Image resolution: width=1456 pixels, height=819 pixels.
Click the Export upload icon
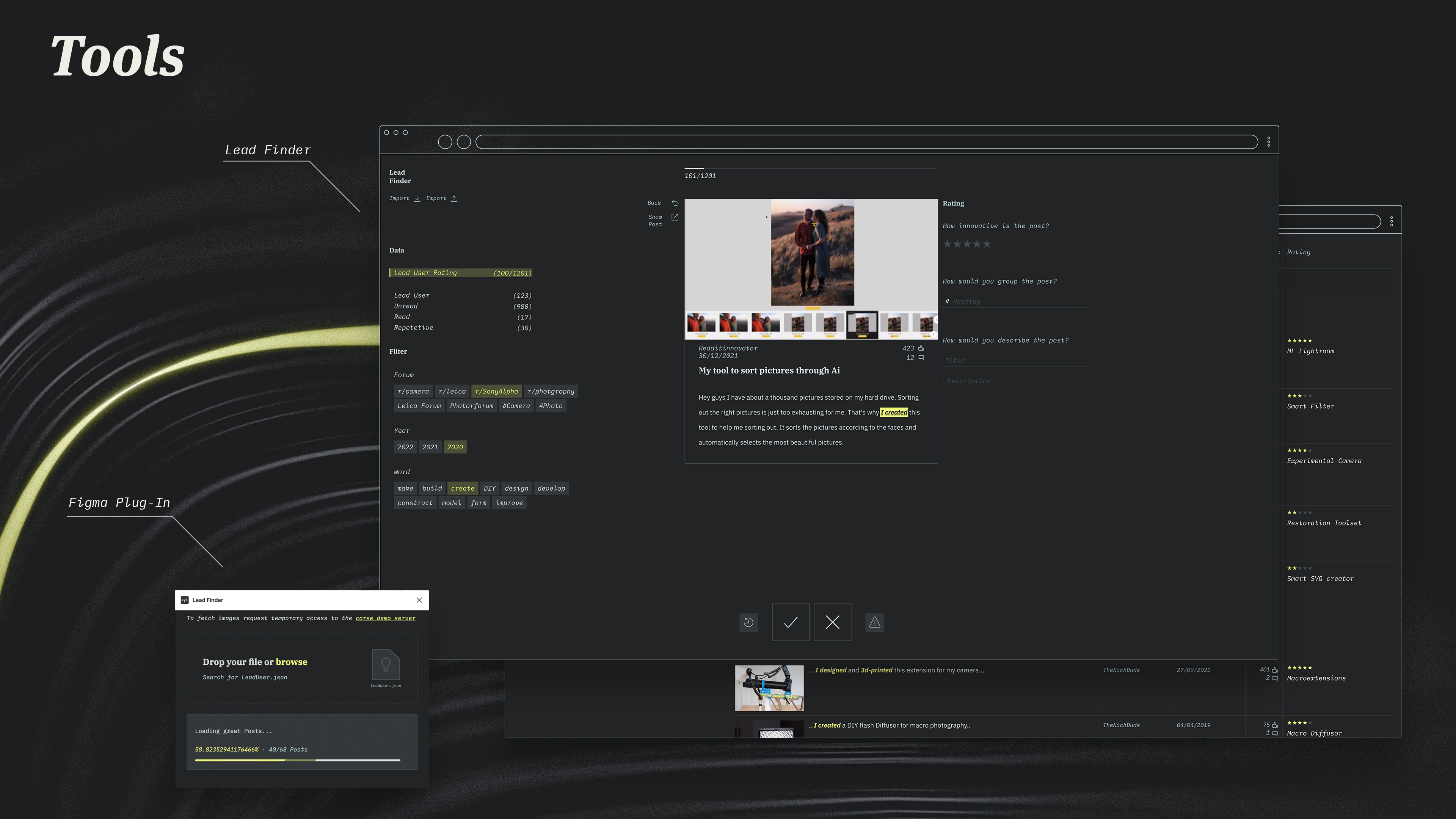(x=454, y=198)
